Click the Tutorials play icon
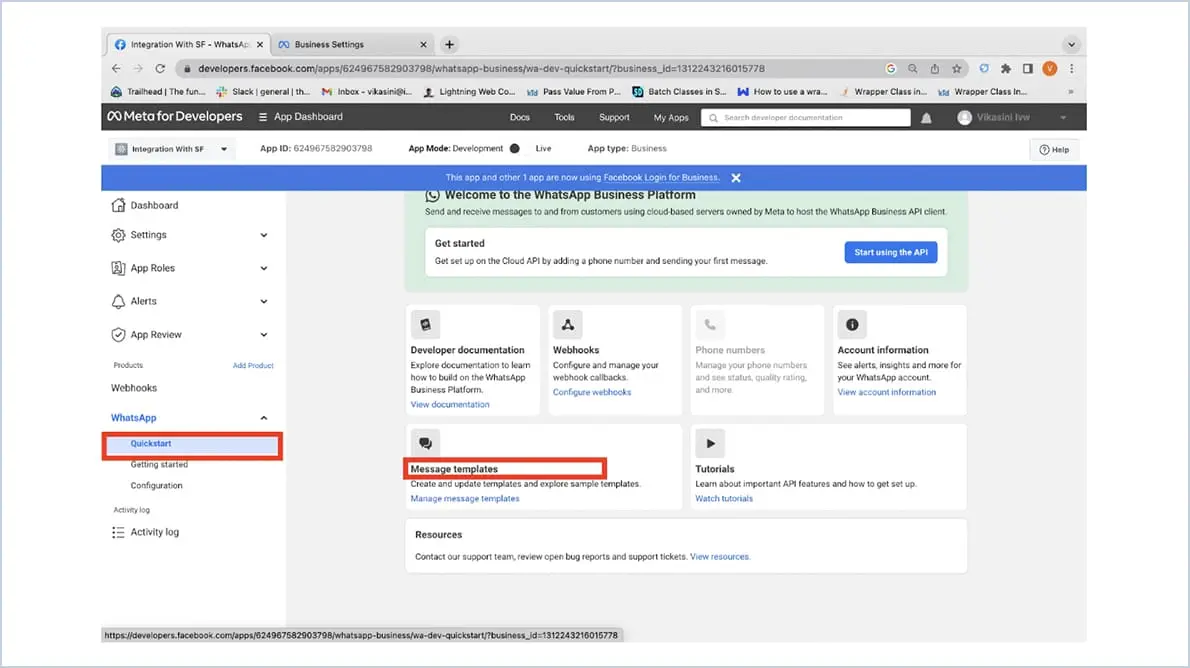 click(x=710, y=443)
